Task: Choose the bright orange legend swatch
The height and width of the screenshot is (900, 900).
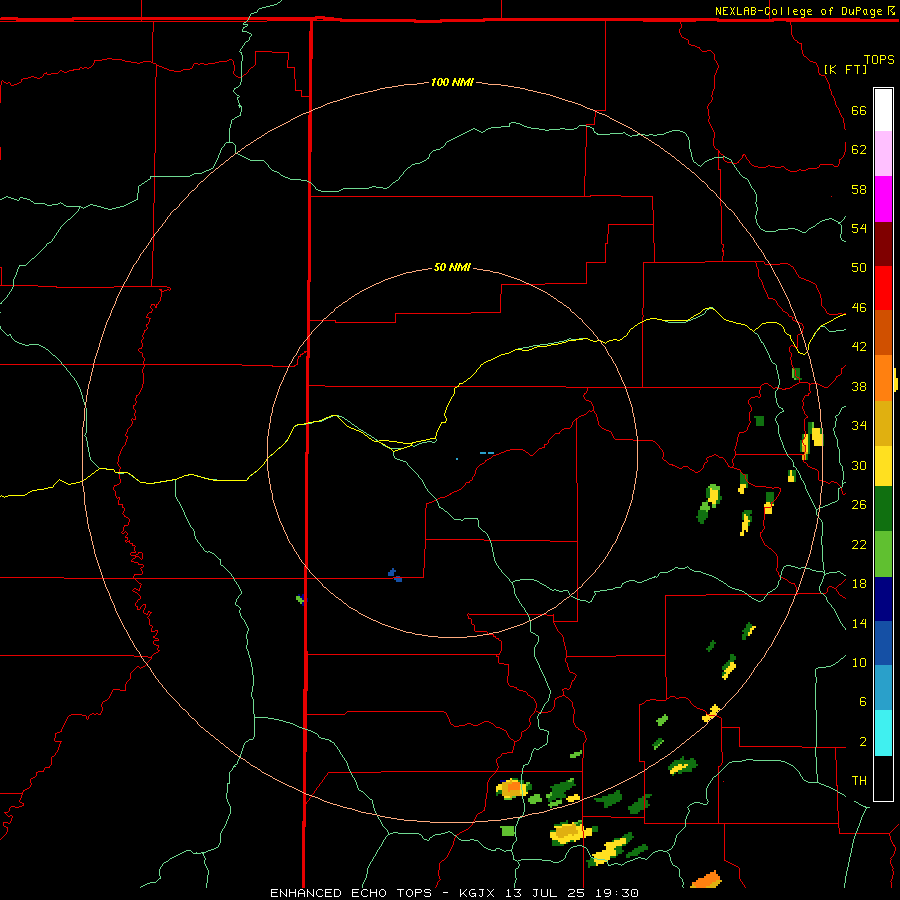Action: click(x=883, y=378)
